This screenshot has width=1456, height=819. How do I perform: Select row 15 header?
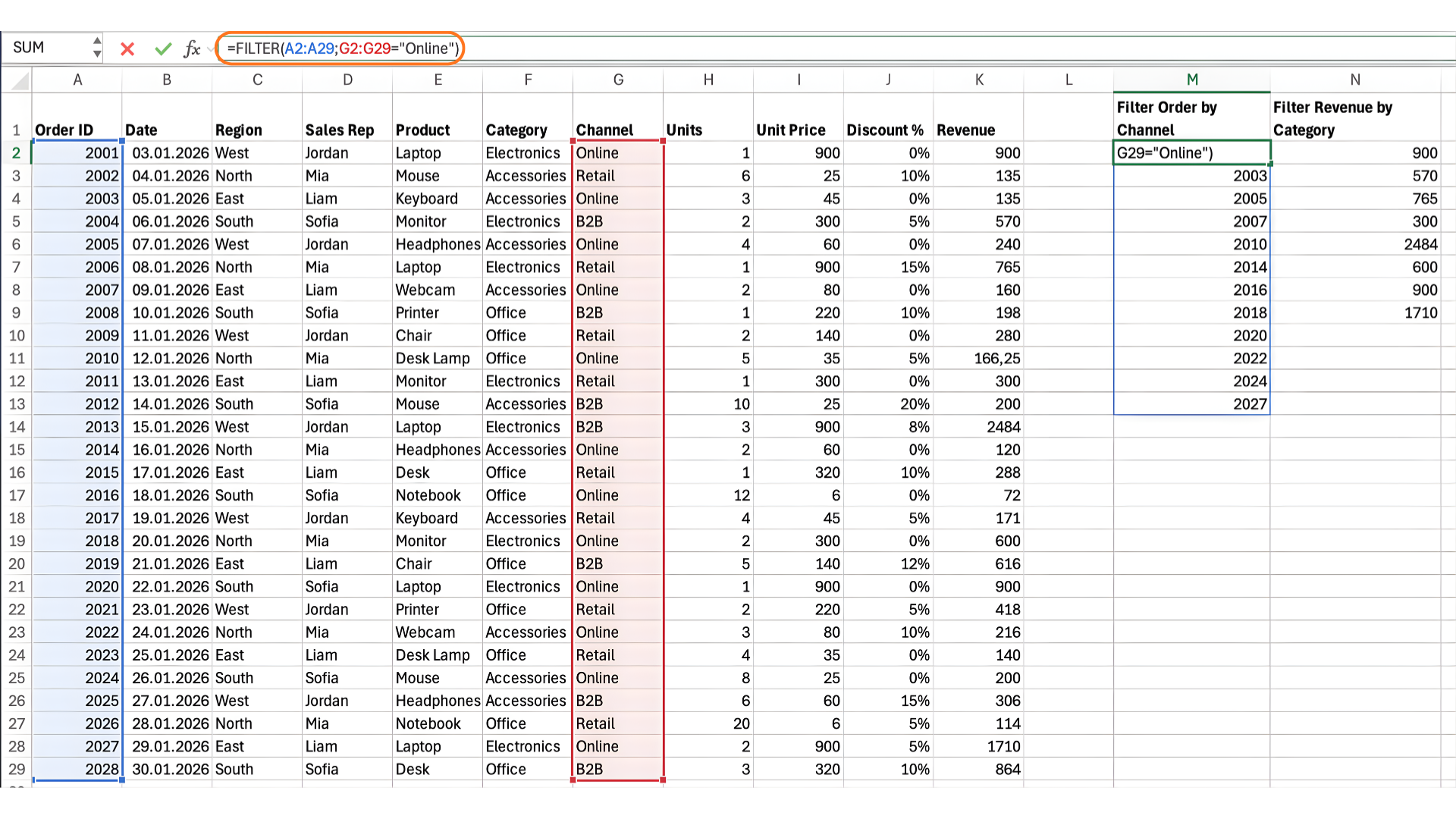(x=16, y=450)
